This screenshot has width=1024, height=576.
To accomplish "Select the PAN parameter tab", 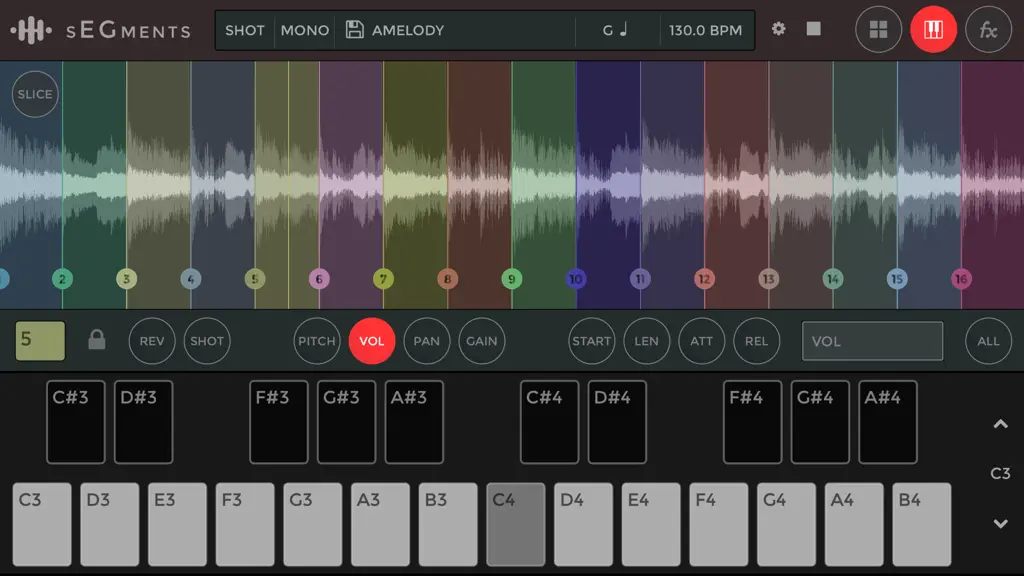I will [426, 341].
